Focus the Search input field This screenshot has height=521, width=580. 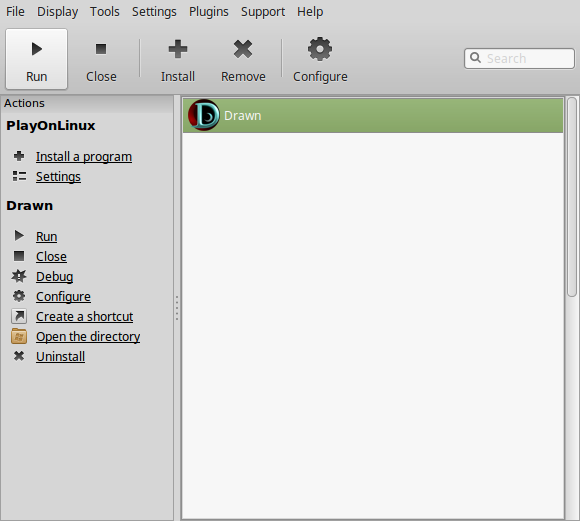tap(519, 58)
